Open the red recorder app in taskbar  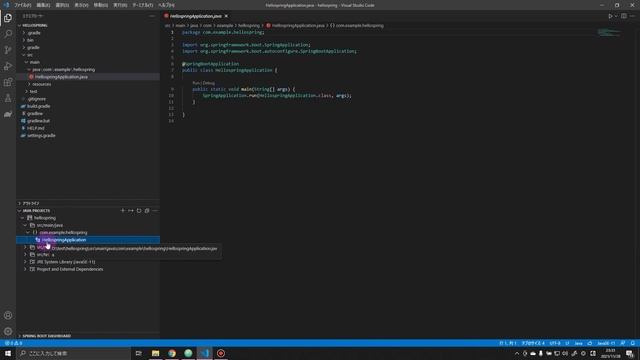click(x=221, y=353)
